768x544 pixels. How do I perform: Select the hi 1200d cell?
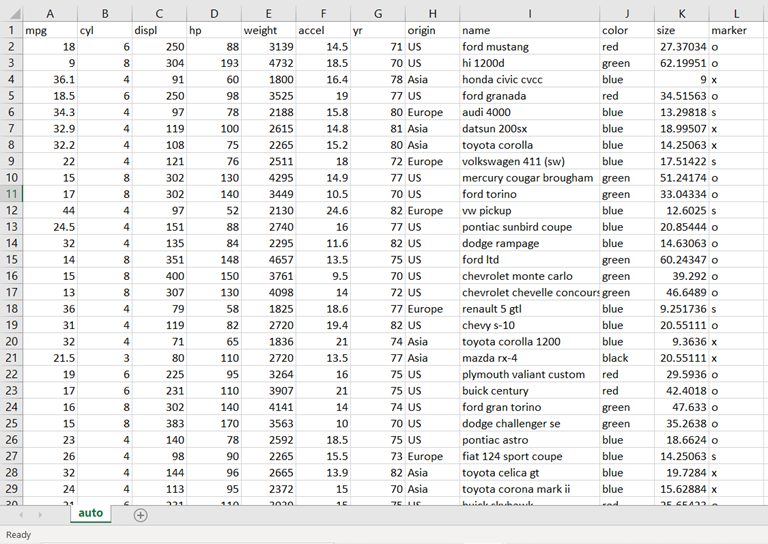point(529,63)
